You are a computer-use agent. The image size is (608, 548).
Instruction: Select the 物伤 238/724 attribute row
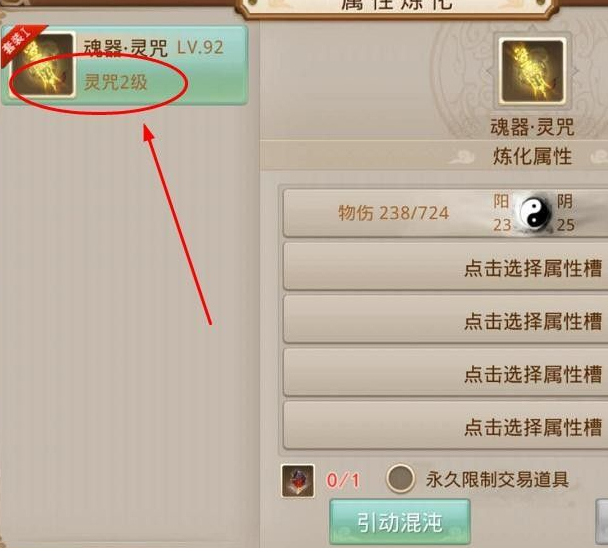point(446,213)
